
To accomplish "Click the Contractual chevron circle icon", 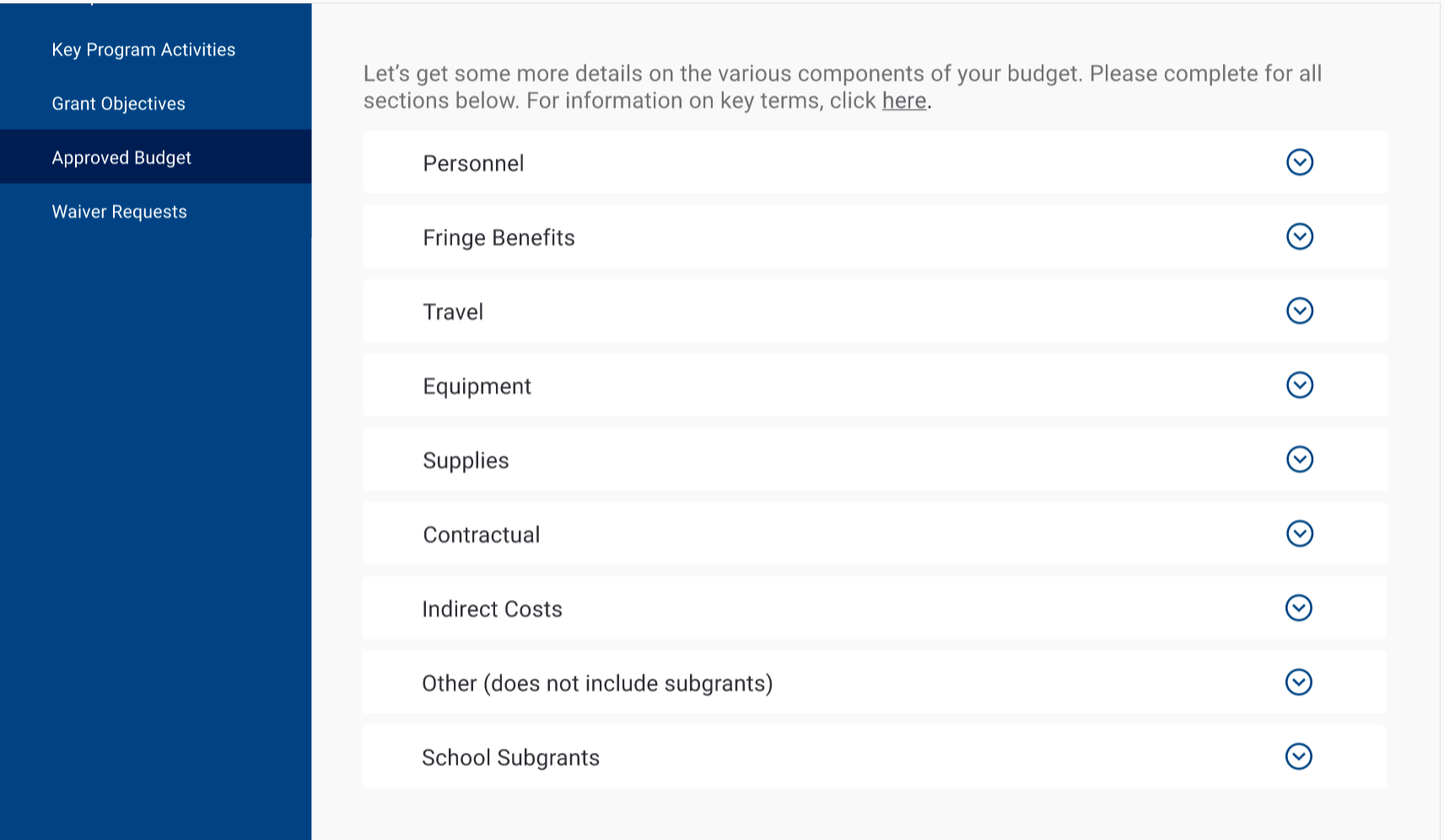I will click(x=1300, y=533).
